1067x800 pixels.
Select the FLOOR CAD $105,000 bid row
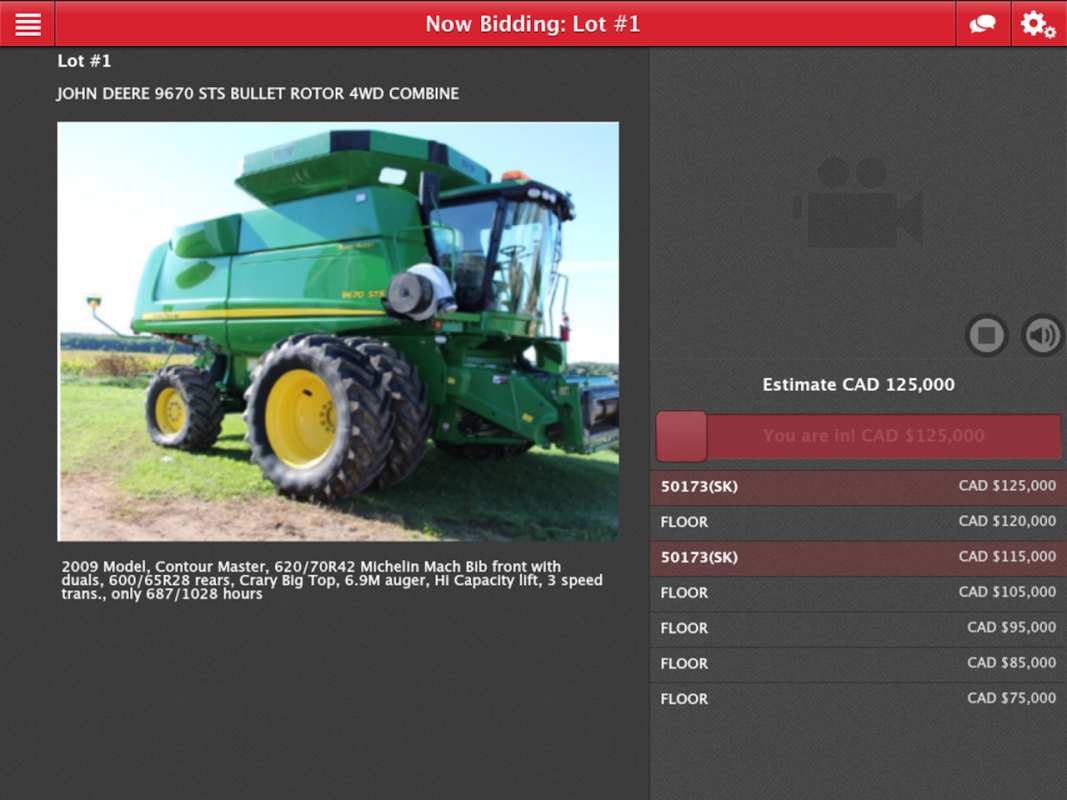pyautogui.click(x=859, y=593)
